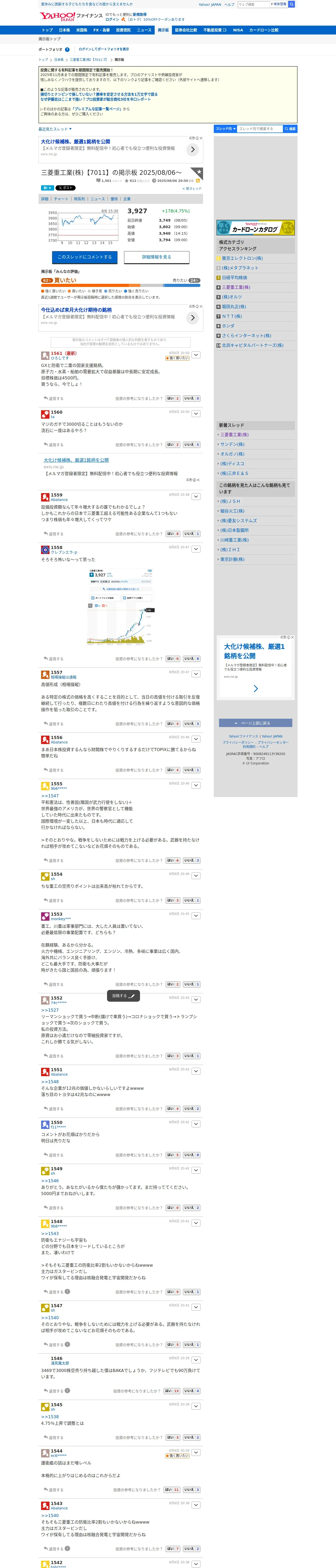Switch to the 日本株 nav tab

tap(64, 30)
